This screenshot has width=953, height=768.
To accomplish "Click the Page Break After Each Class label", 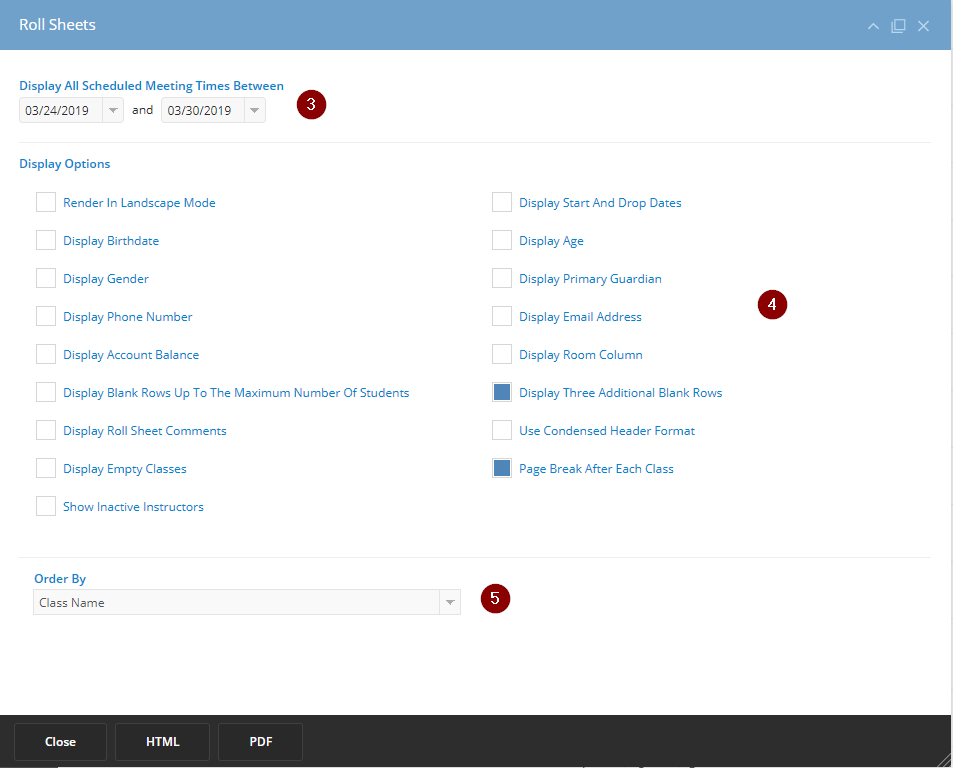I will [596, 468].
